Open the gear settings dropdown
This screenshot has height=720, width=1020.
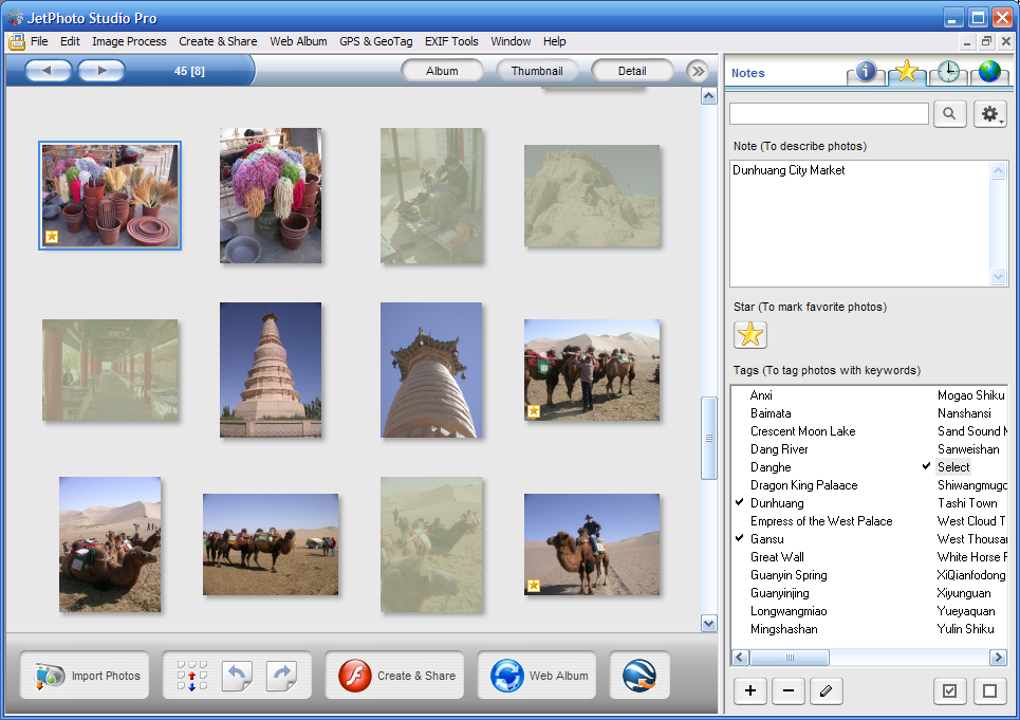tap(990, 114)
